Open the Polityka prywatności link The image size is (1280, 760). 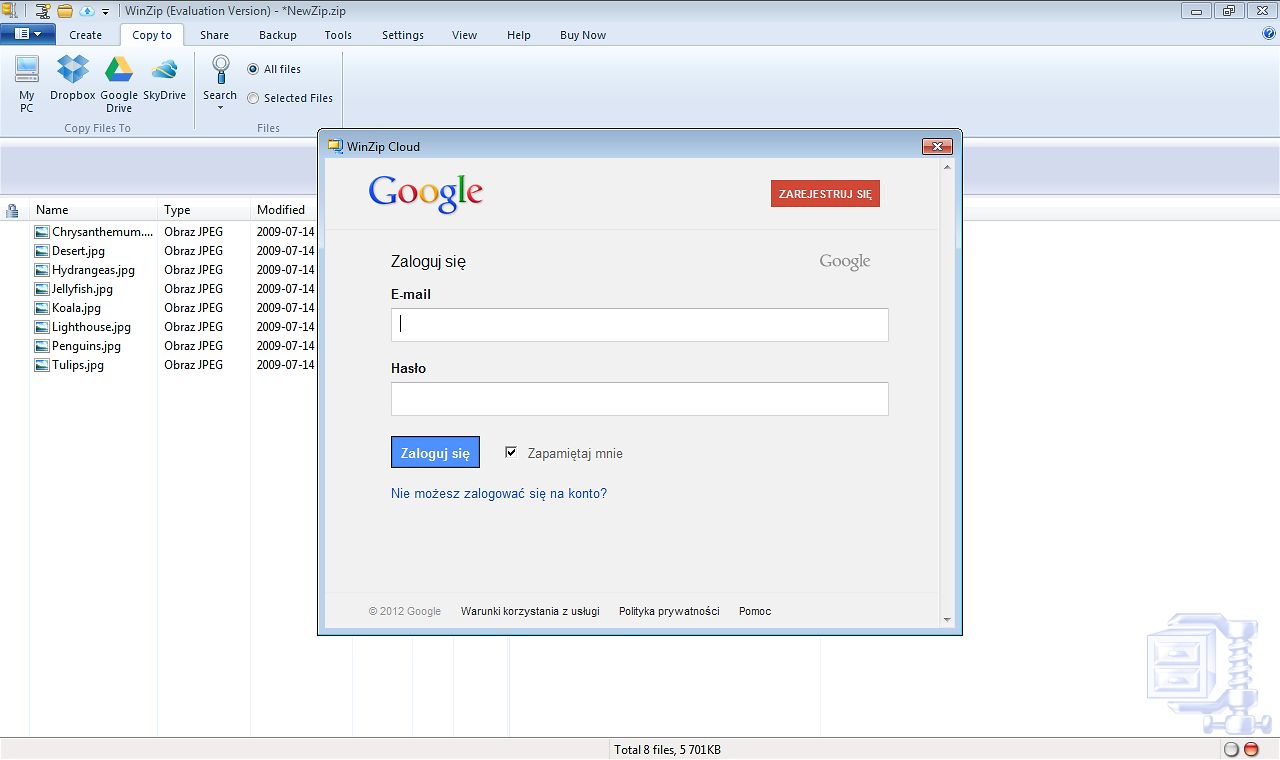[669, 611]
